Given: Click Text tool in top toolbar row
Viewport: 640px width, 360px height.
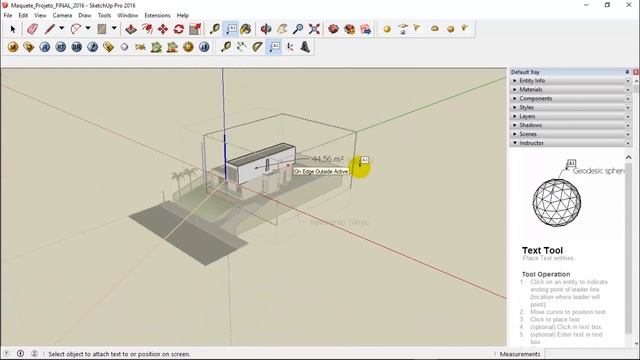Looking at the screenshot, I should click(231, 29).
